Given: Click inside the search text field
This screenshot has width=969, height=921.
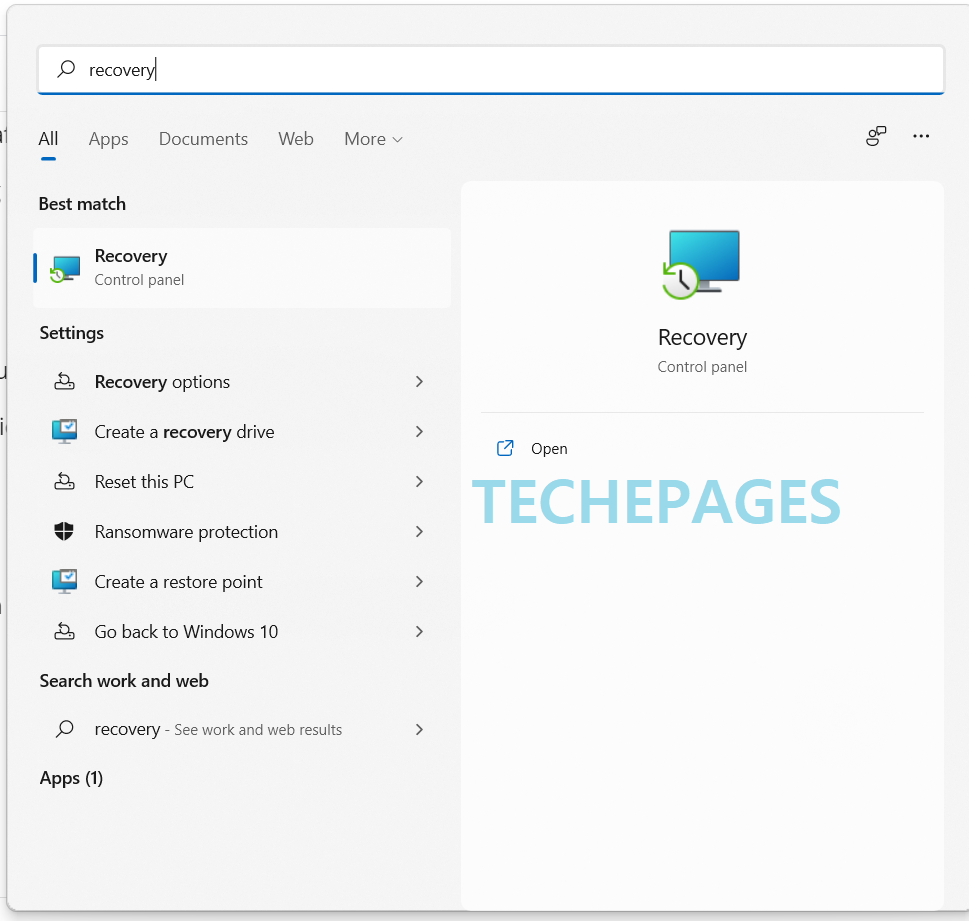Looking at the screenshot, I should 500,70.
